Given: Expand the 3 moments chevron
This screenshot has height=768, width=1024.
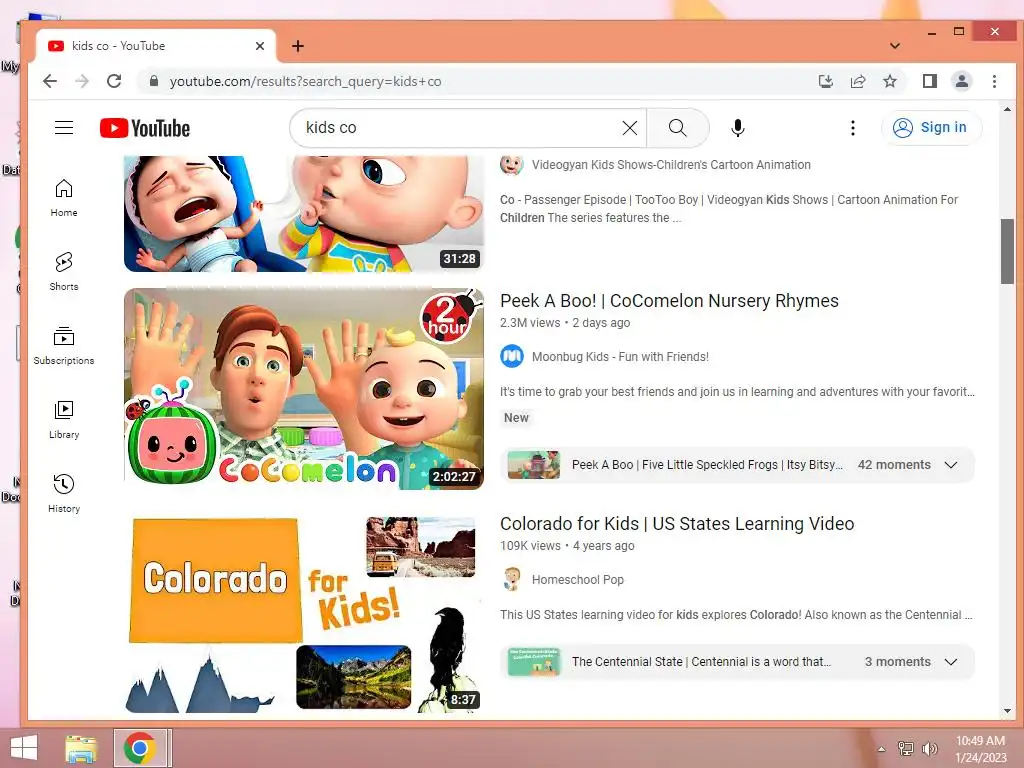Looking at the screenshot, I should 951,662.
